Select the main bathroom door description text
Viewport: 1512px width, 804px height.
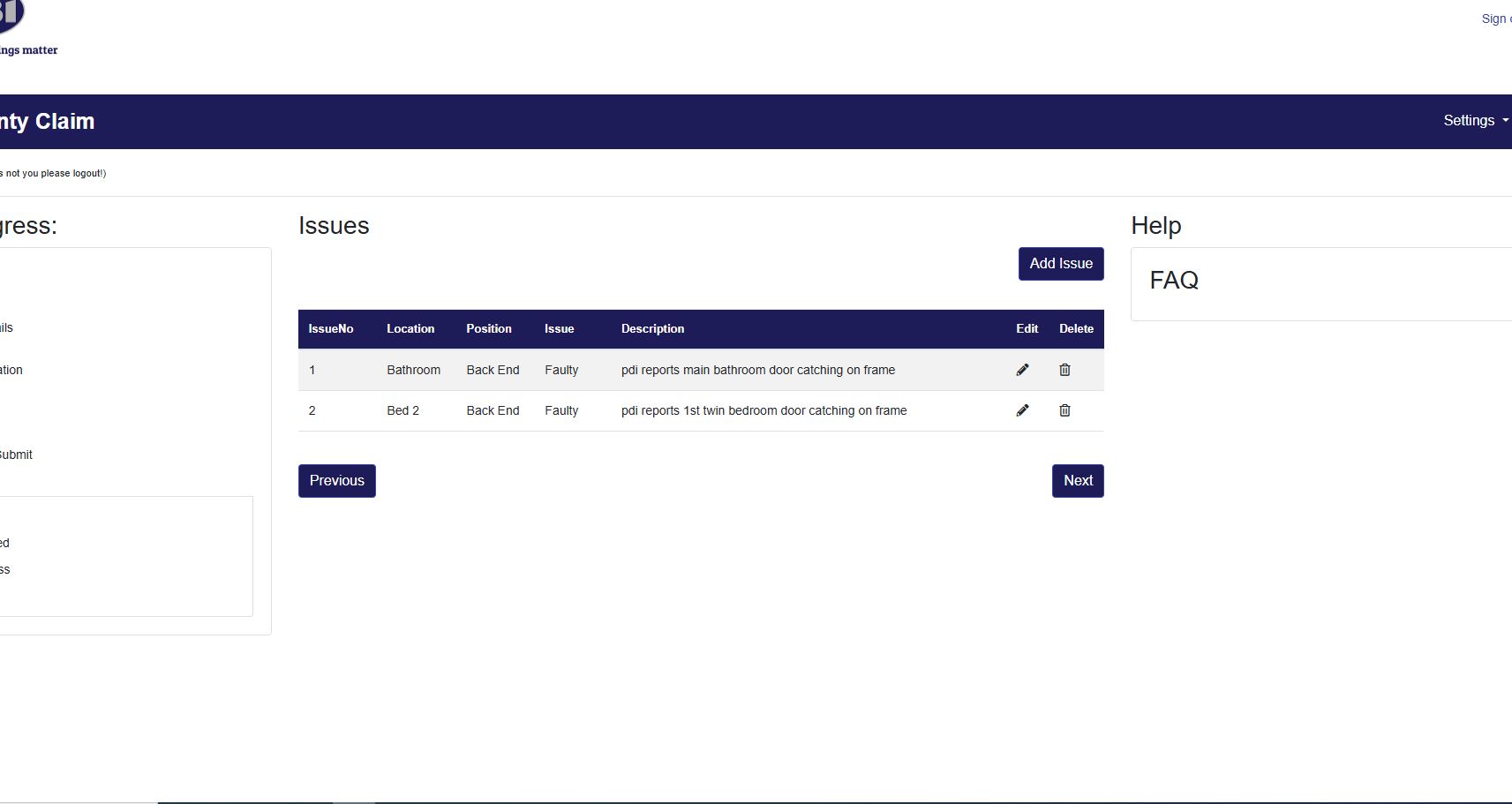(x=757, y=370)
